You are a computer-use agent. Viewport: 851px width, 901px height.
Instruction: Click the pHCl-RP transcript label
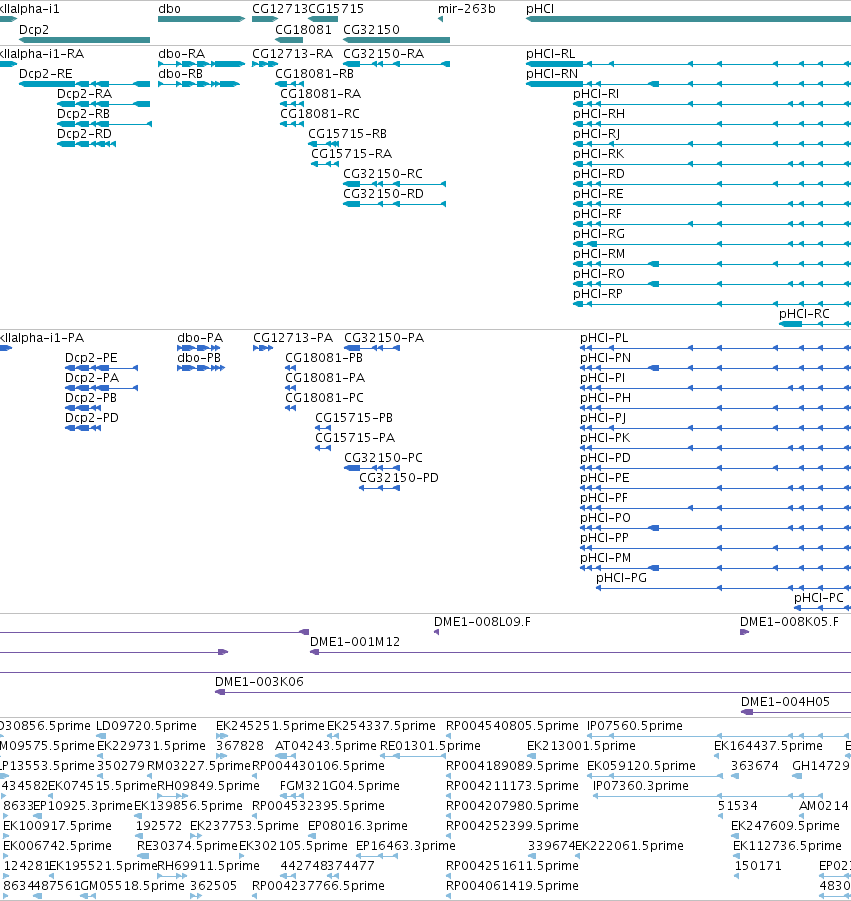pyautogui.click(x=598, y=294)
